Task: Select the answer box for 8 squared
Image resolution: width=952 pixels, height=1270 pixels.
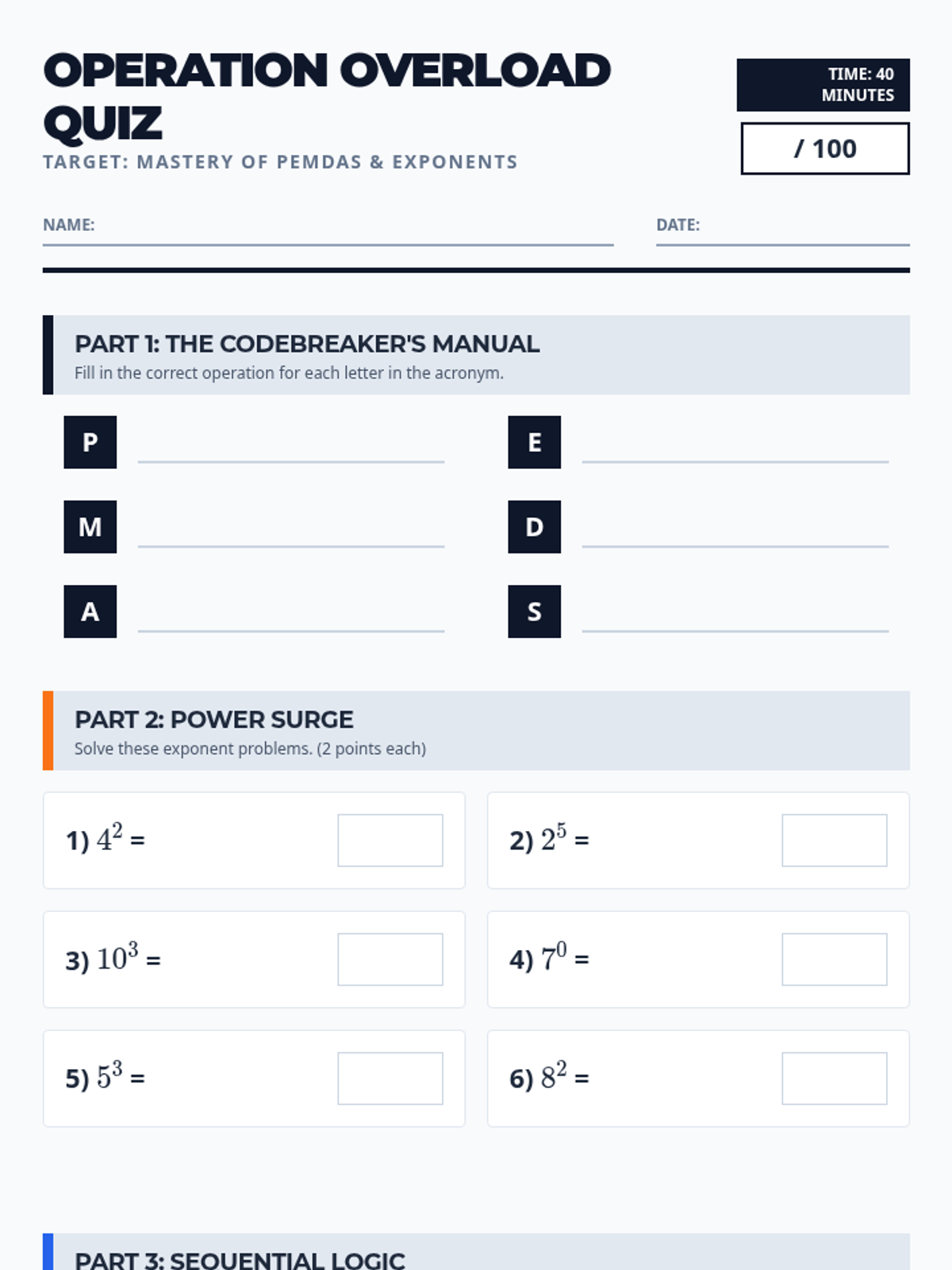Action: (x=835, y=1079)
